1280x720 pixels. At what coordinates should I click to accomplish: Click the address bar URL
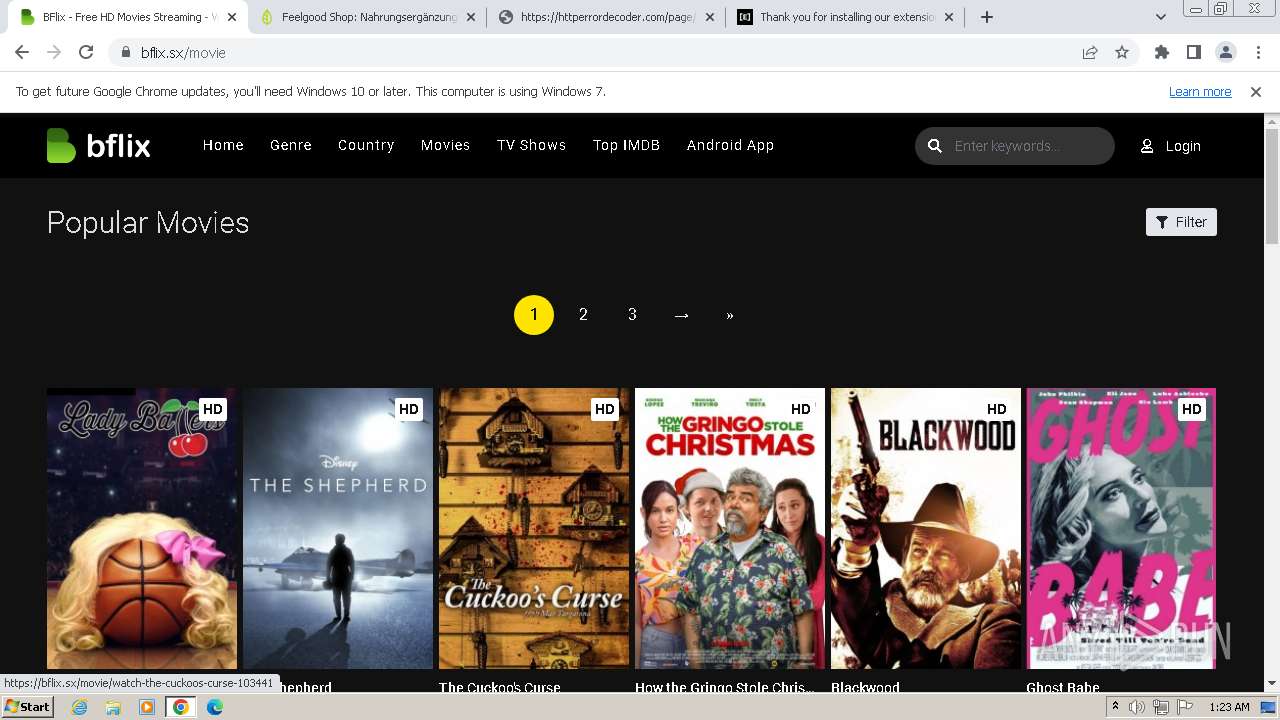(x=183, y=53)
